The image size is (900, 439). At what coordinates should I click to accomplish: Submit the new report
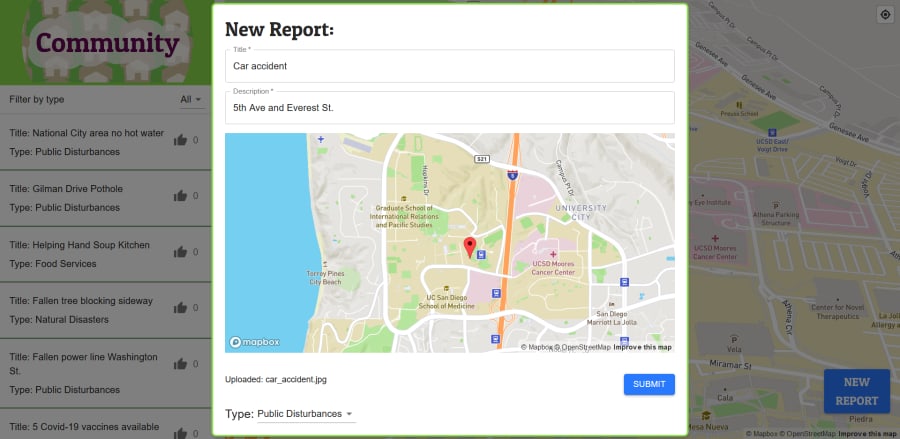pos(649,384)
